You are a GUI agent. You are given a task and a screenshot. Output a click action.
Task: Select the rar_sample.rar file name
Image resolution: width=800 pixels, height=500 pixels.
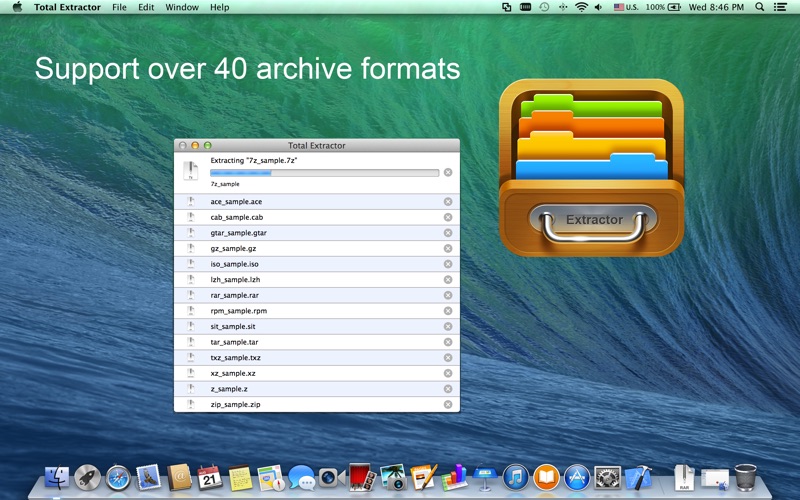235,295
